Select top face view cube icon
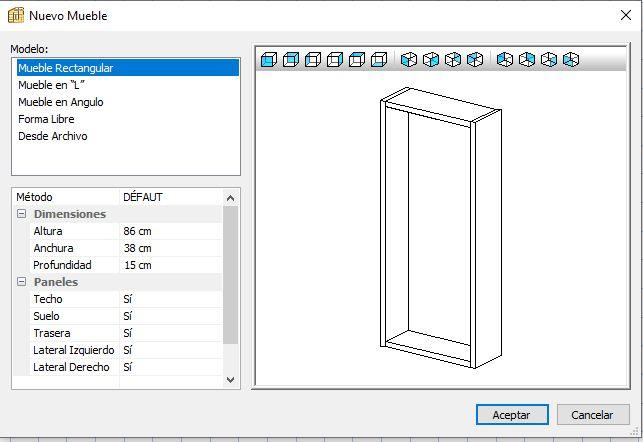This screenshot has width=643, height=442. click(x=357, y=60)
